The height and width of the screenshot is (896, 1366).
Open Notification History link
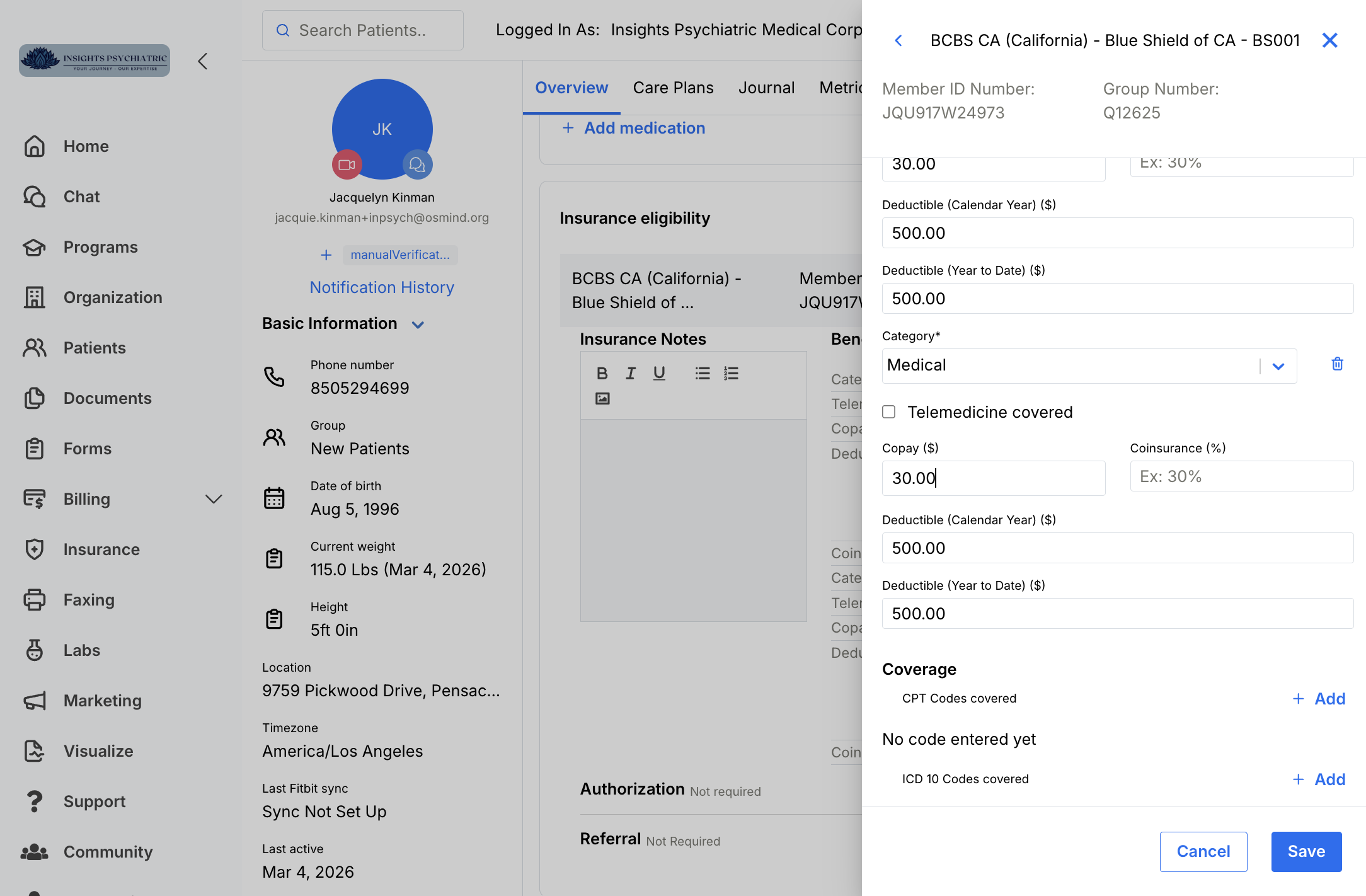tap(382, 287)
